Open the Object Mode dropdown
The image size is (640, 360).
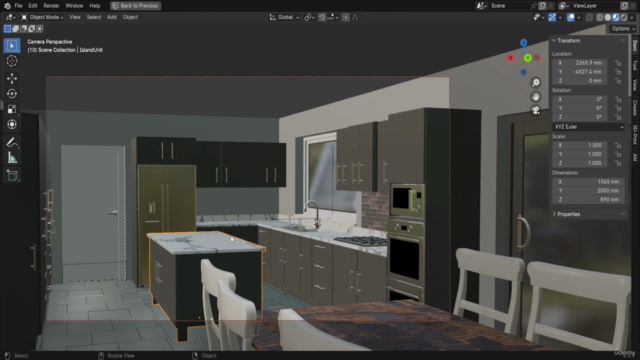click(42, 17)
